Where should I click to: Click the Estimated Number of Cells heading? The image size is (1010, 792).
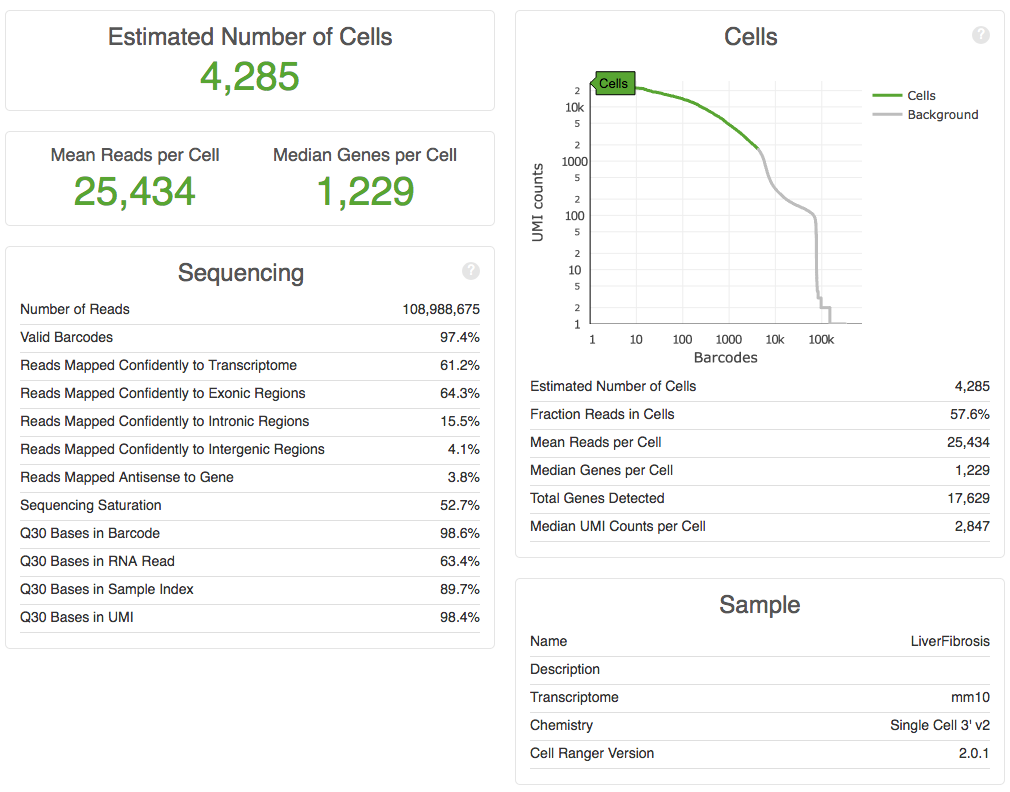click(250, 37)
